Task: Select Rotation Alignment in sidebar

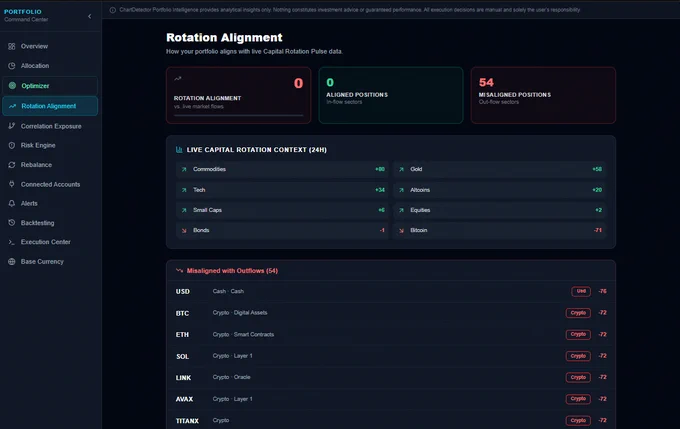Action: (50, 106)
